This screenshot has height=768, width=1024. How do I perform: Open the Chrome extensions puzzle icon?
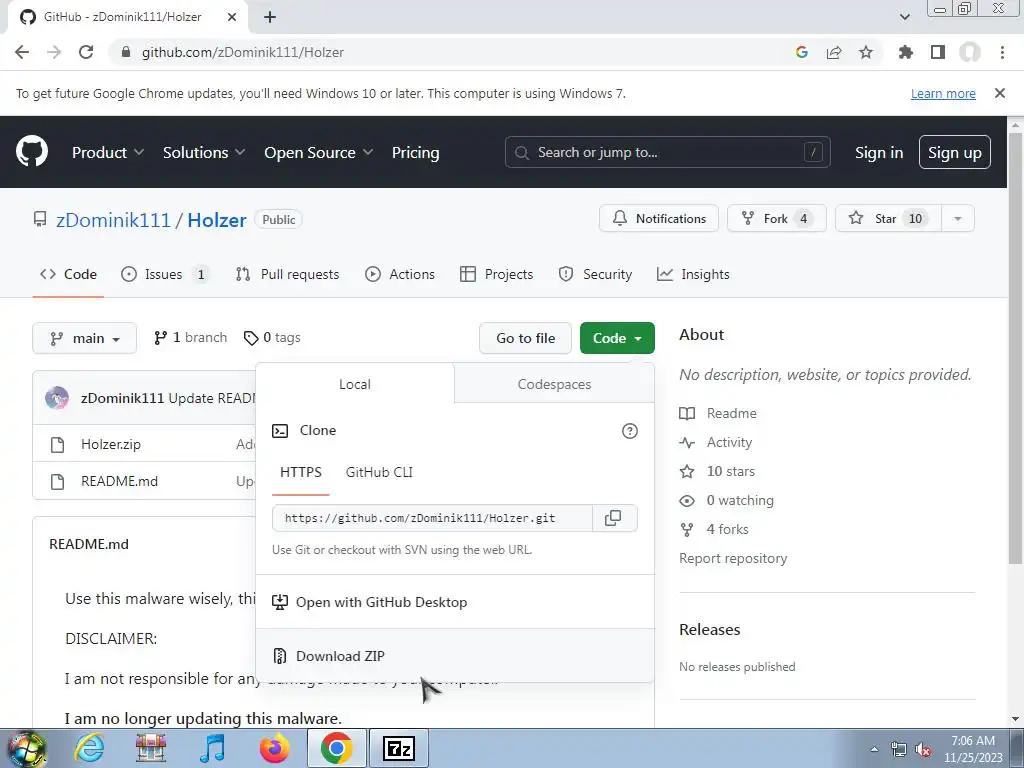[x=905, y=52]
